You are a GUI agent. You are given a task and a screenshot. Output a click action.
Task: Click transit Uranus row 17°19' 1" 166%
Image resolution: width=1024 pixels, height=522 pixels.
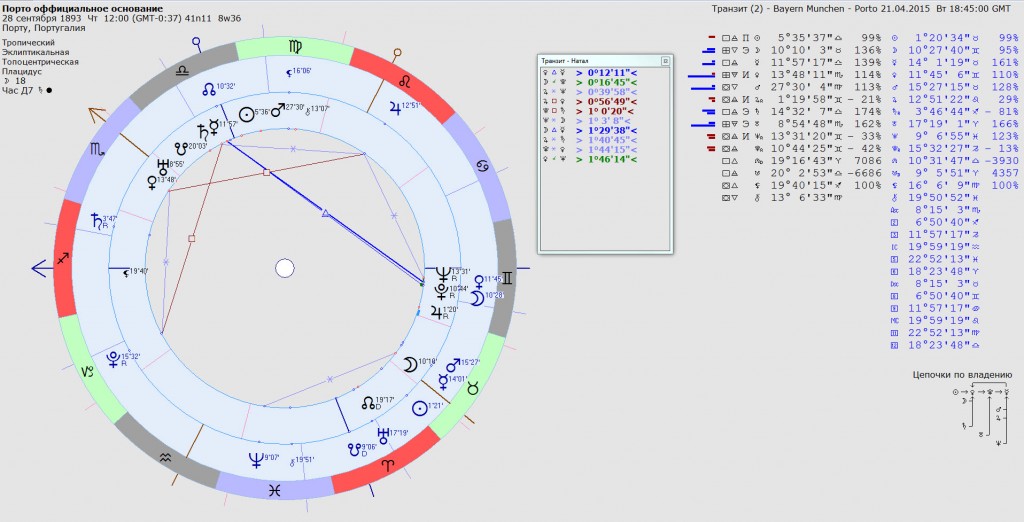pos(955,123)
